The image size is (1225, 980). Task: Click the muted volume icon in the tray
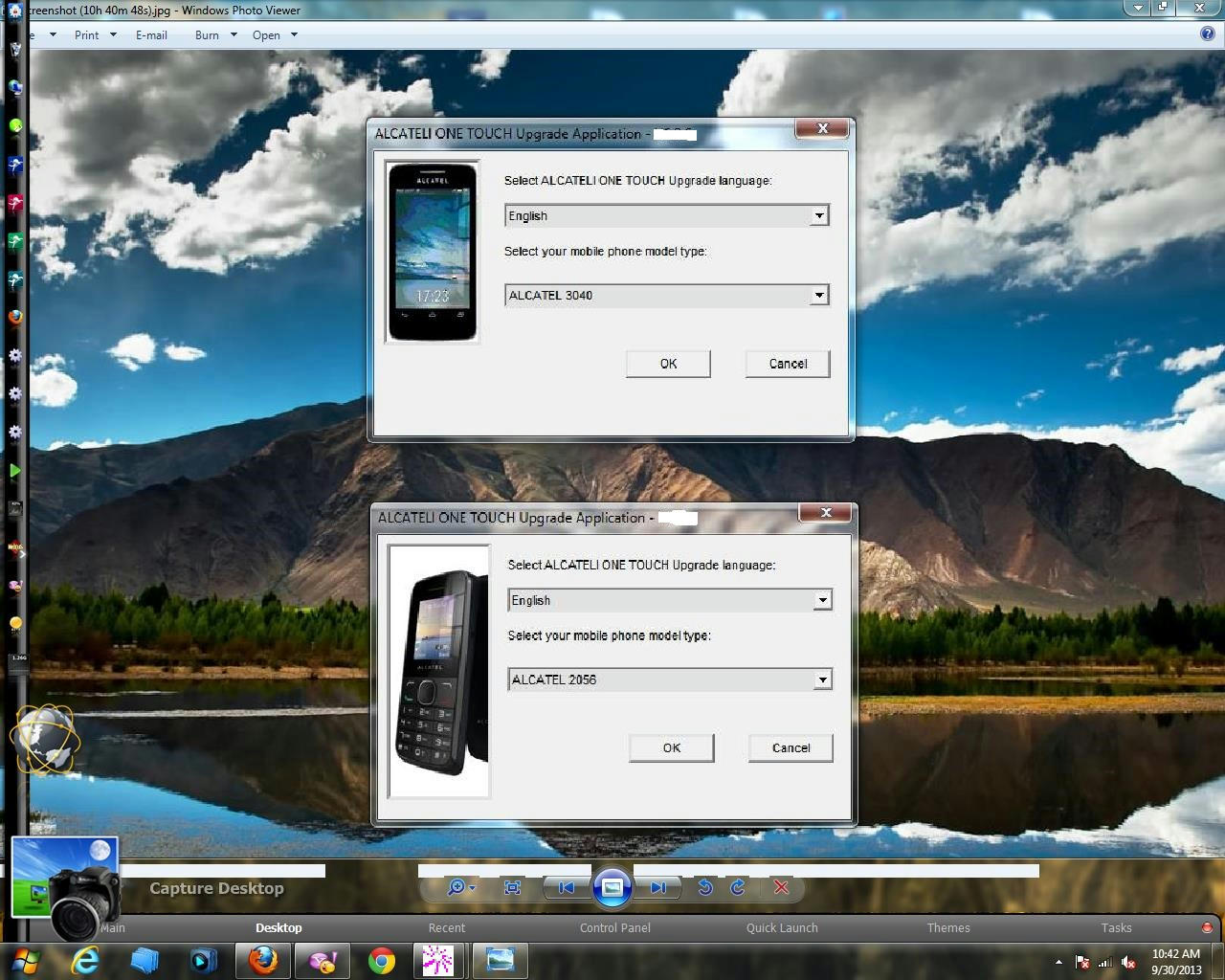click(x=1127, y=962)
